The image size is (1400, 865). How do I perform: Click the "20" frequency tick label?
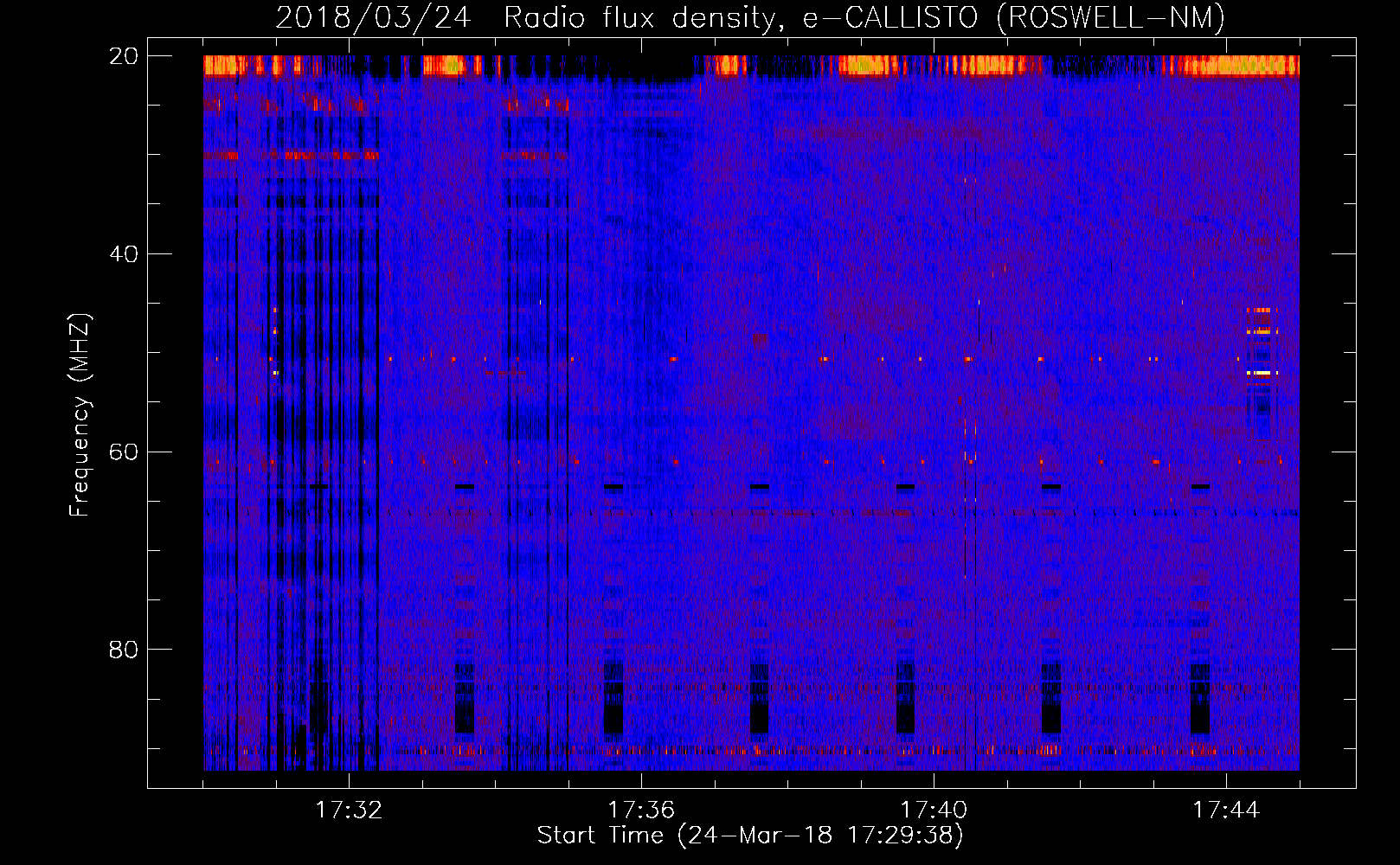[x=124, y=56]
